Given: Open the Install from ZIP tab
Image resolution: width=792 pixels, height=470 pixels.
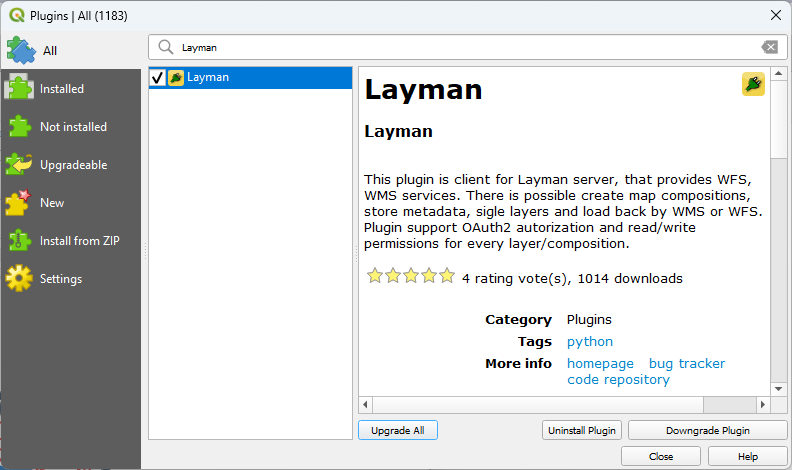Looking at the screenshot, I should [71, 241].
